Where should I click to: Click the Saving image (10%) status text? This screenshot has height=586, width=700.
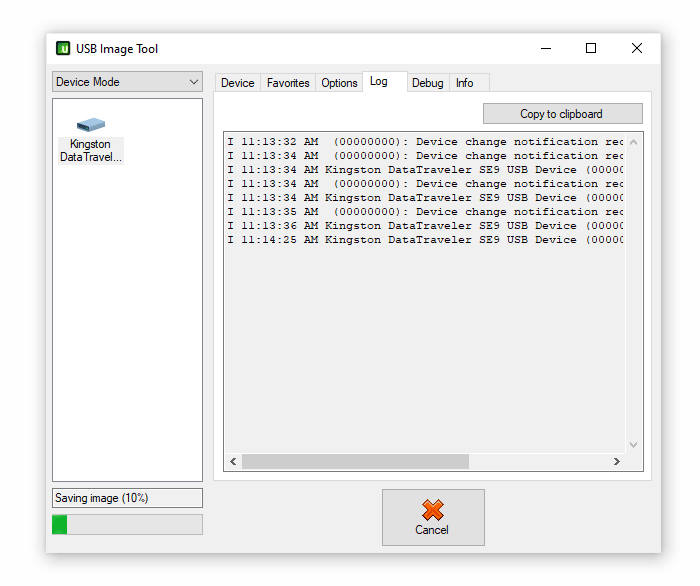[x=101, y=498]
